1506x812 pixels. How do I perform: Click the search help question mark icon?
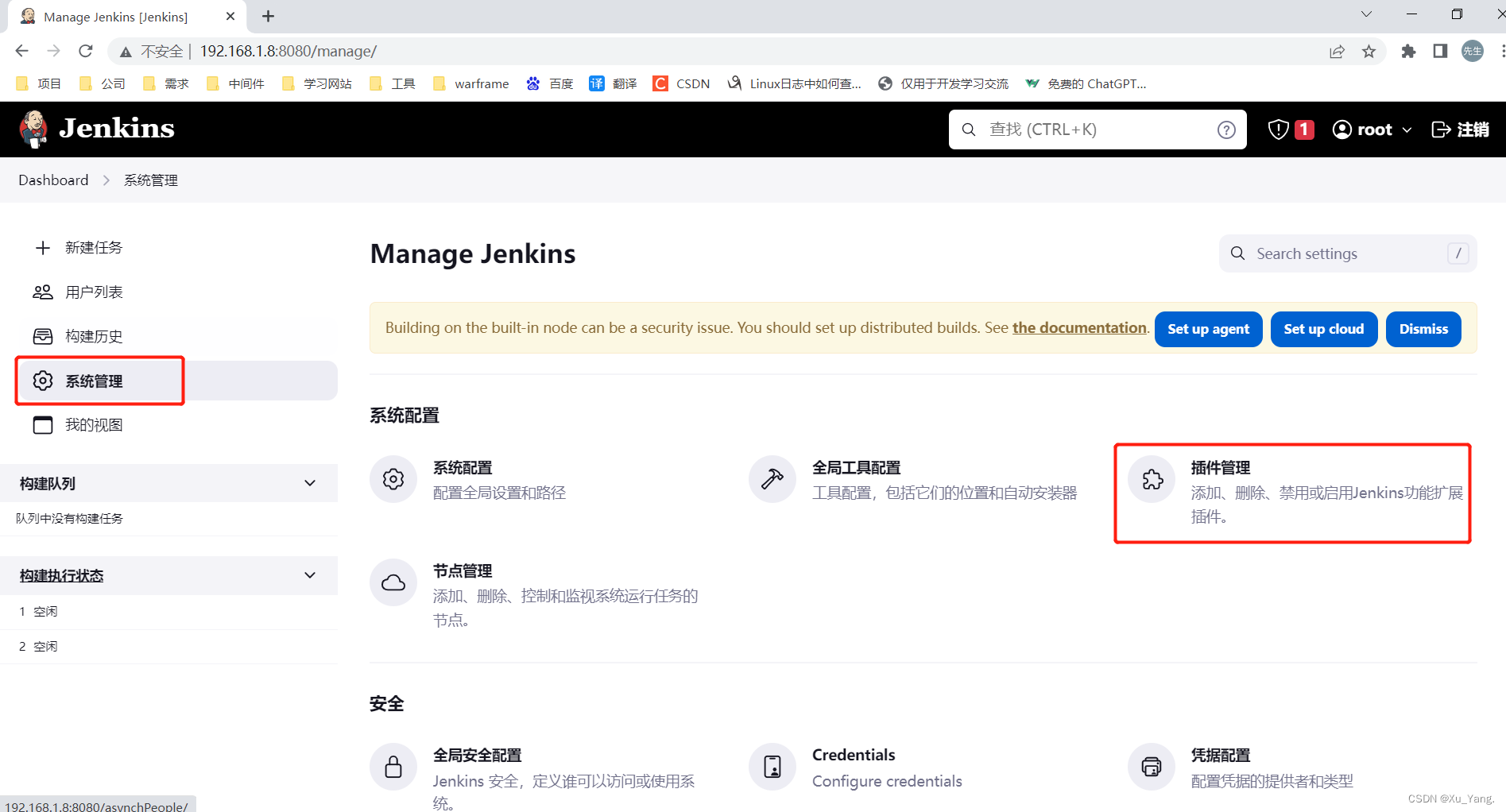(x=1226, y=130)
